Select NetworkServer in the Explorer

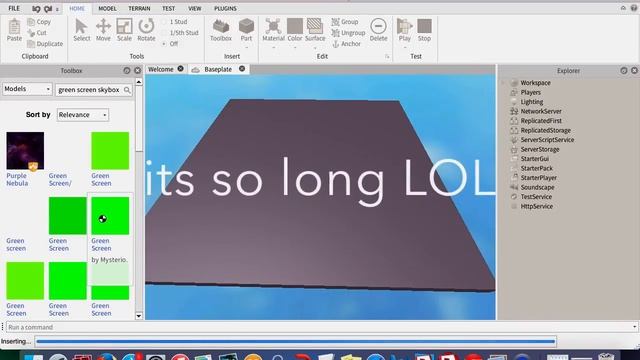tap(541, 111)
